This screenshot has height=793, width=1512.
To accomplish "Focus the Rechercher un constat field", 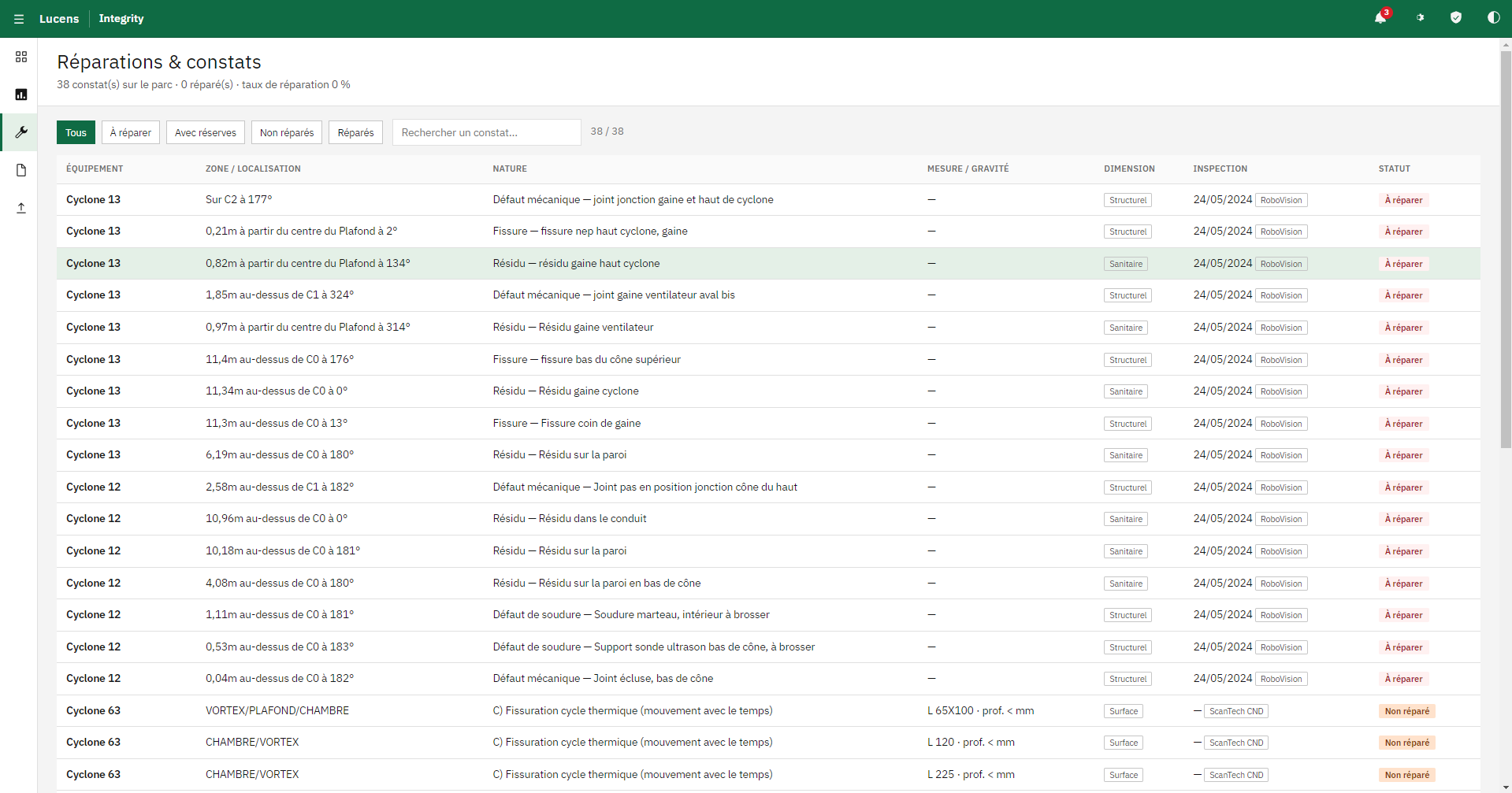I will (x=487, y=132).
